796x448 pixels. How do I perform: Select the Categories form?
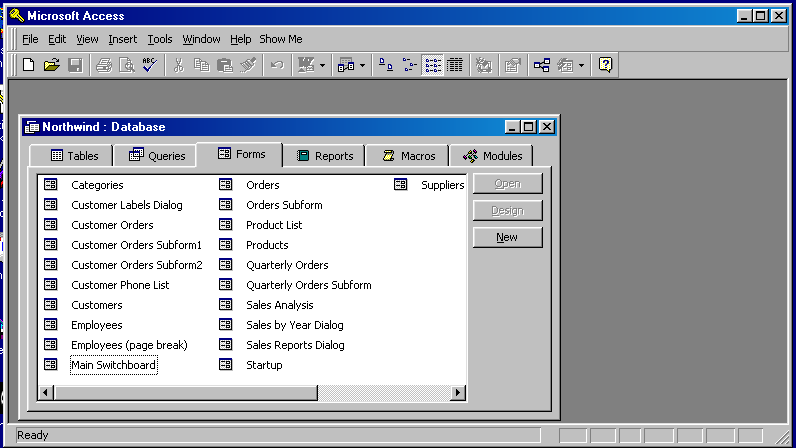pyautogui.click(x=97, y=185)
